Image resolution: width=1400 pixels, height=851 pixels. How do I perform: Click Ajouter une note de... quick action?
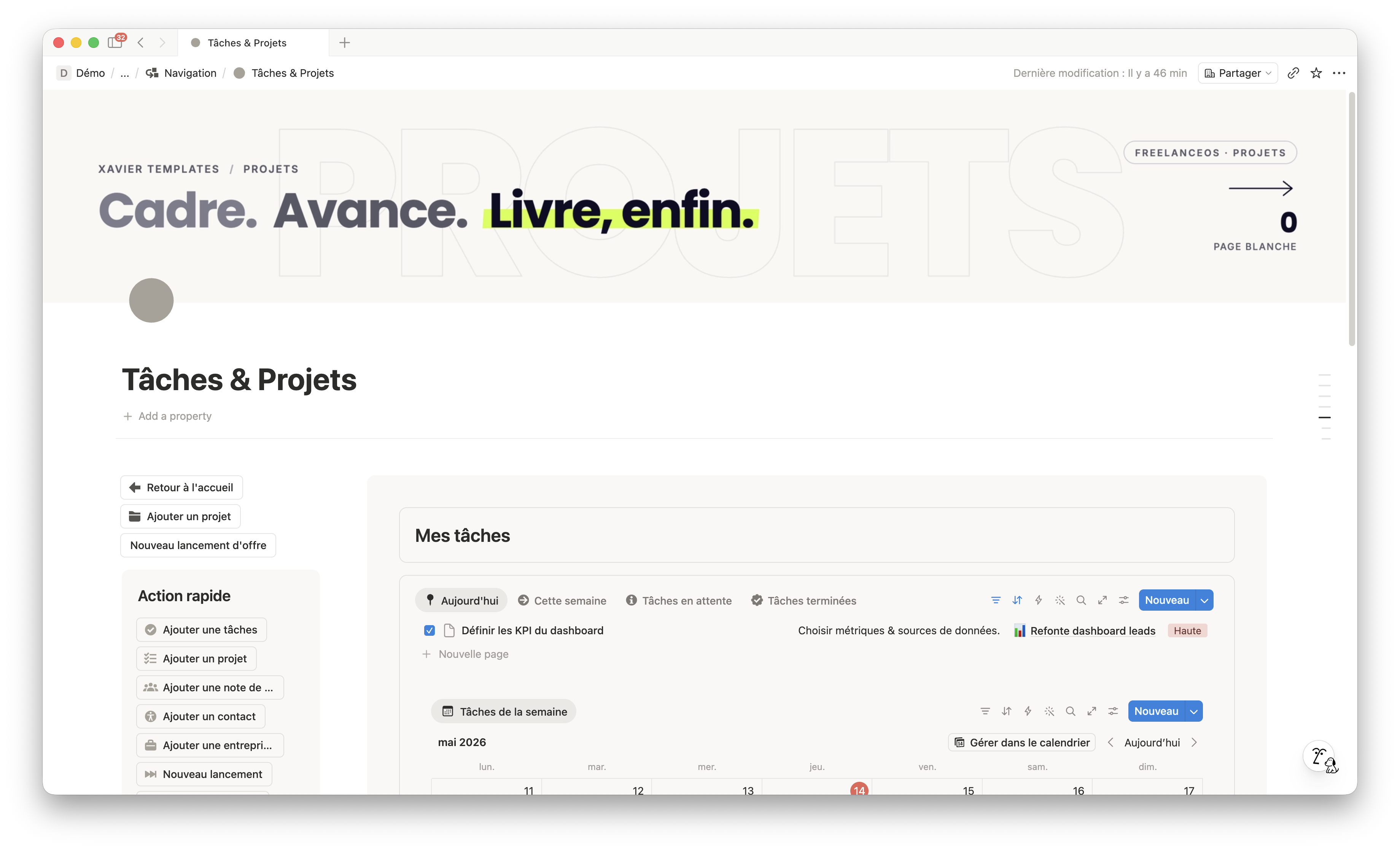click(210, 687)
